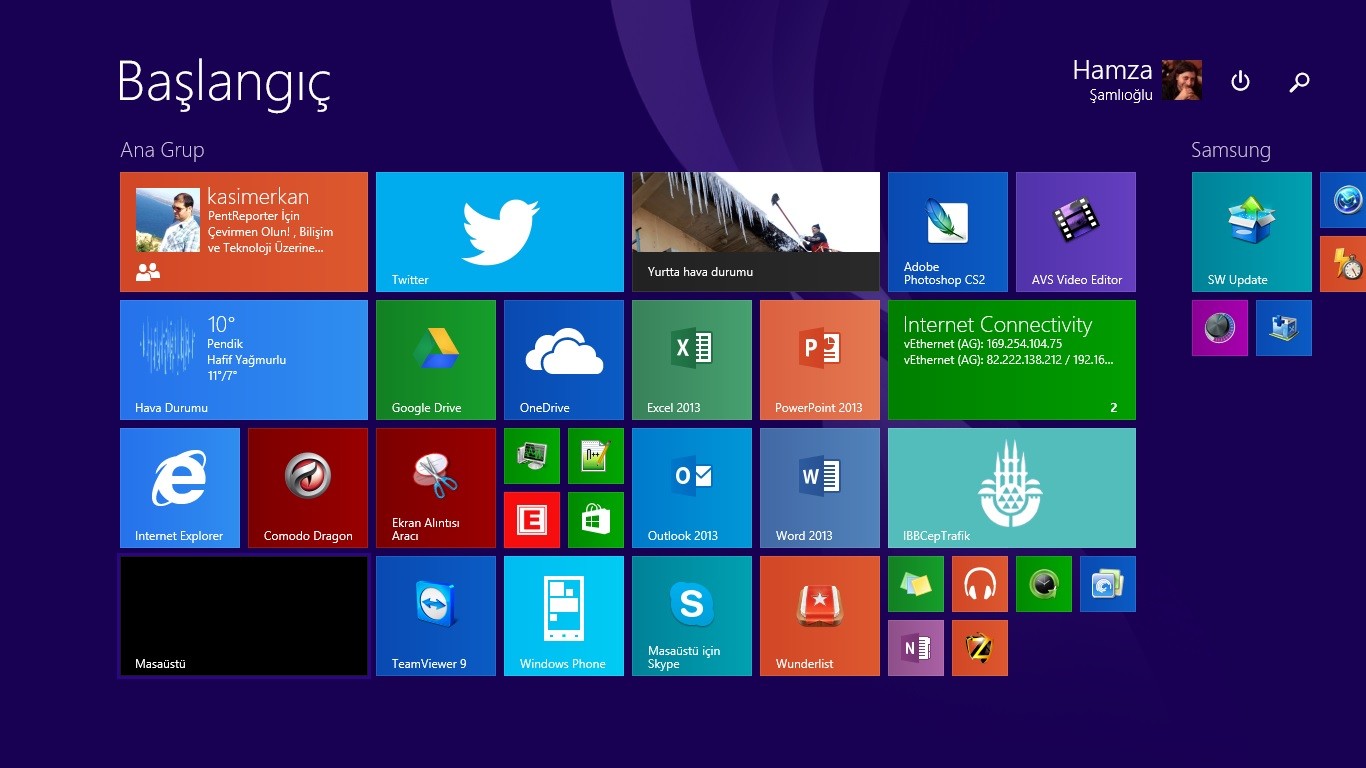
Task: Open Ekran Alıntısı Aracı snipping tool
Action: [x=436, y=488]
